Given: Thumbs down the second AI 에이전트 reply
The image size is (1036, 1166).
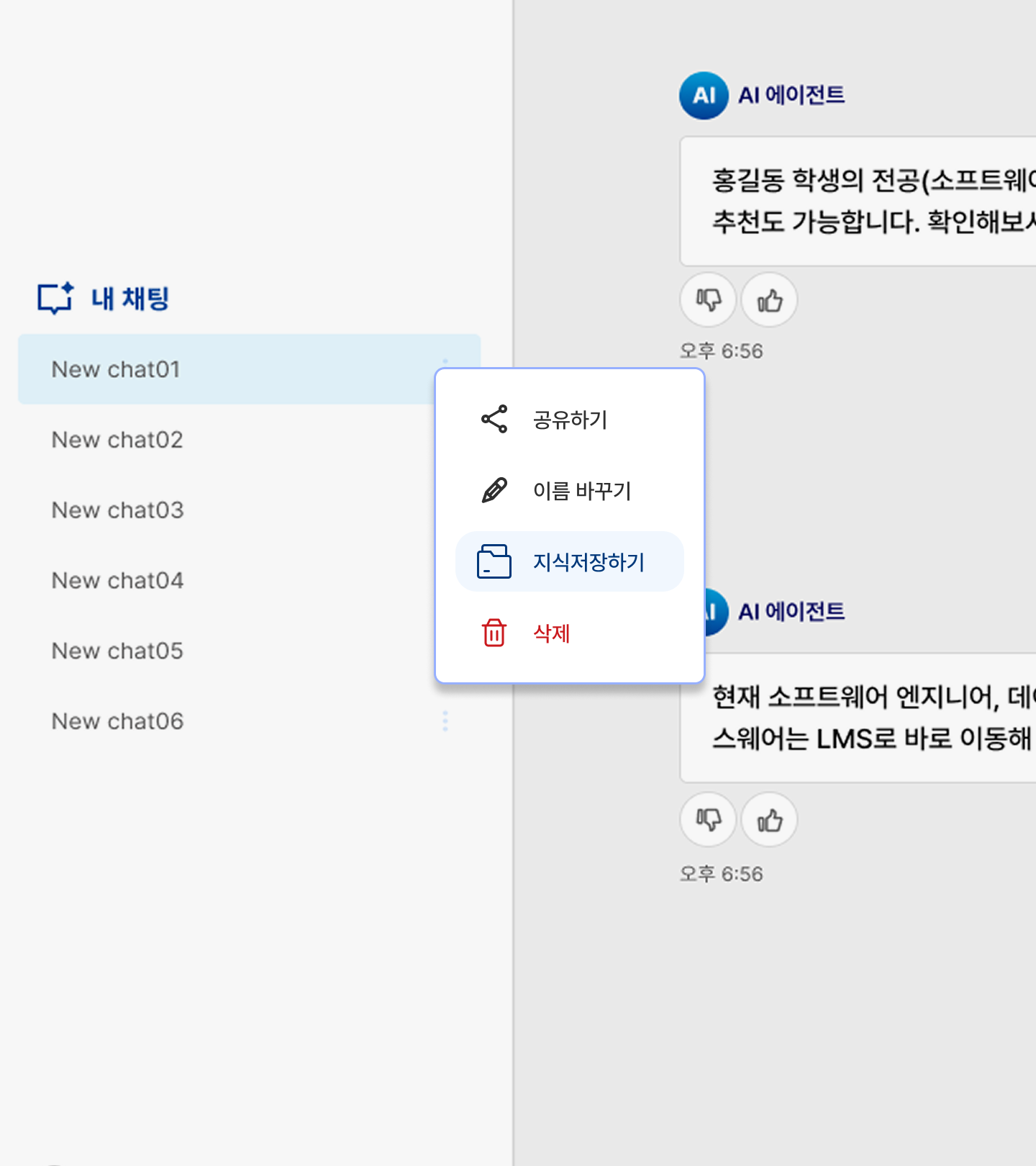Looking at the screenshot, I should [x=708, y=820].
